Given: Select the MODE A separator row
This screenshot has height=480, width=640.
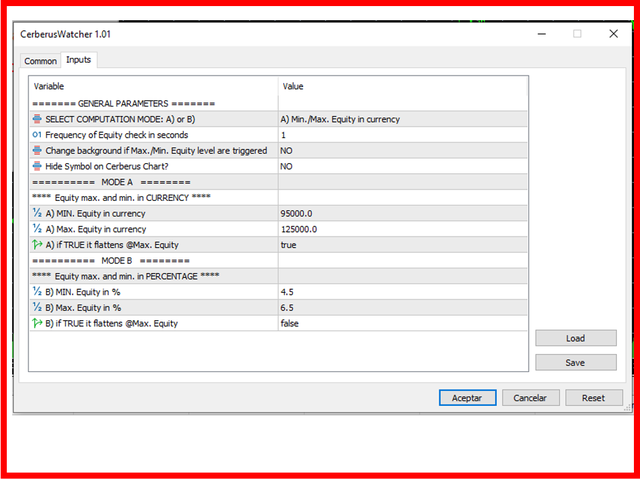Looking at the screenshot, I should (278, 182).
